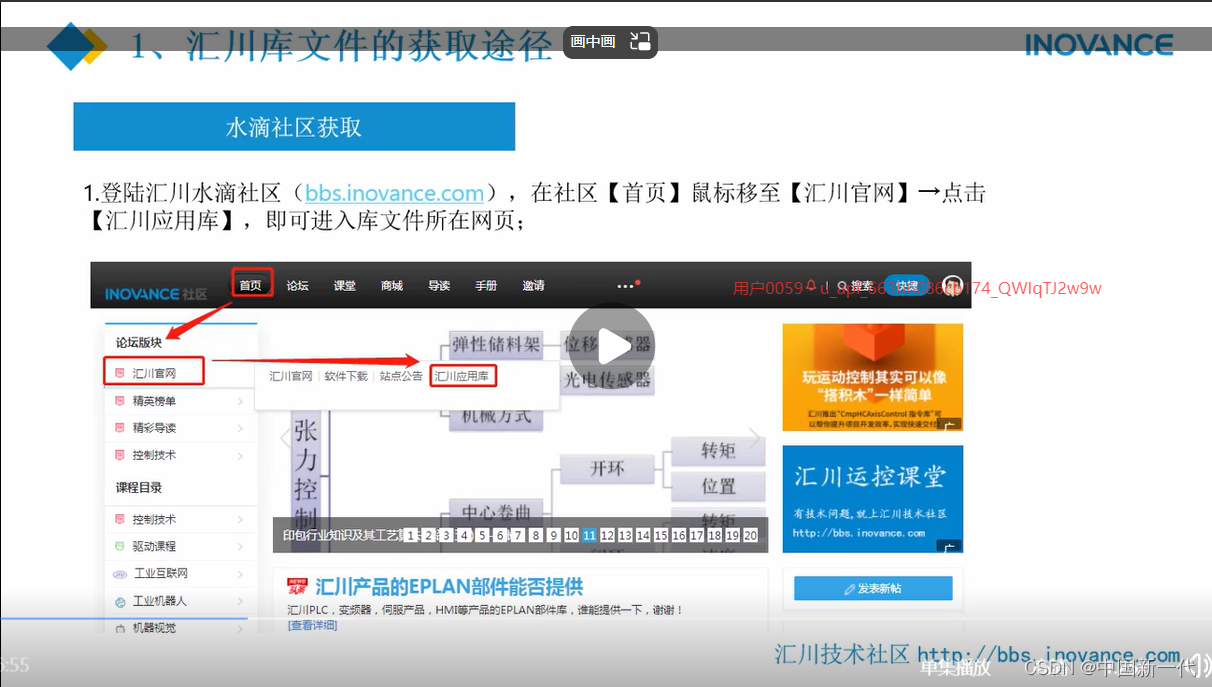
Task: Expand the 精彩导读 chevron
Action: 241,428
